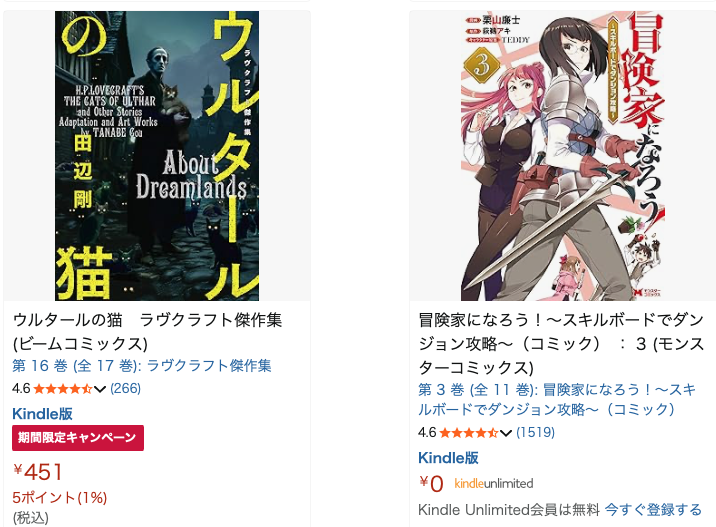Click 今すぐ登録する to join Kindle Unlimited
Screen dimensions: 716x527
653,510
